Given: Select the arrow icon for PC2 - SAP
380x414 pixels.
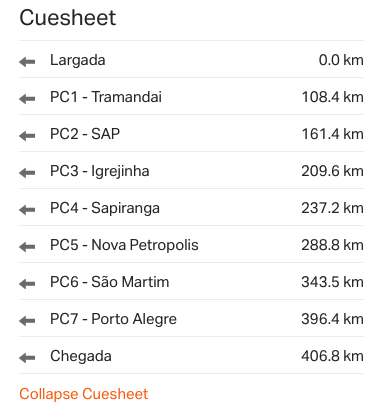Looking at the screenshot, I should [27, 136].
